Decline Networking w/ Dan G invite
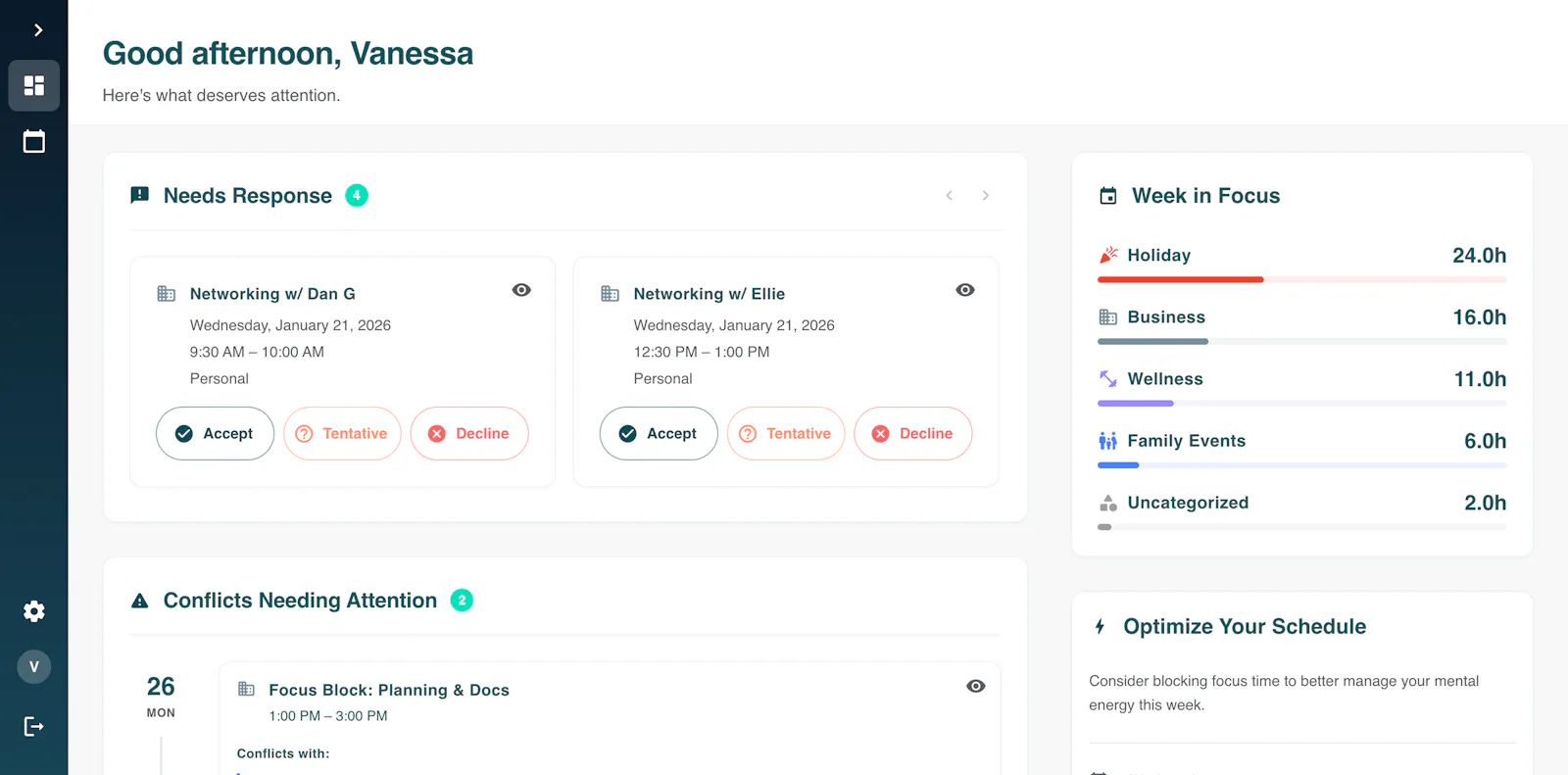 click(x=469, y=433)
